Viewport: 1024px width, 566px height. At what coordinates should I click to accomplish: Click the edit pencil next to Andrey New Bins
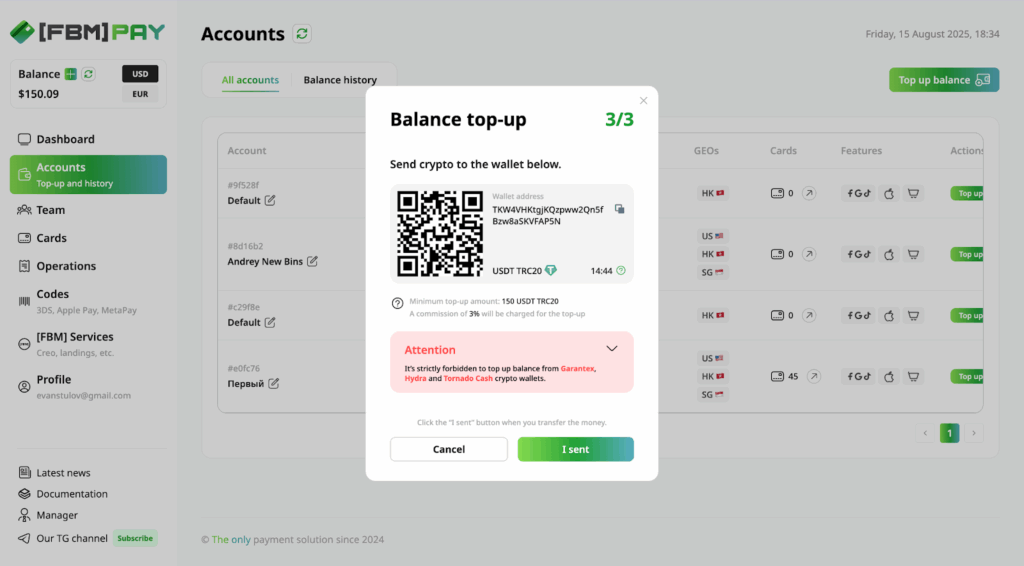point(312,261)
